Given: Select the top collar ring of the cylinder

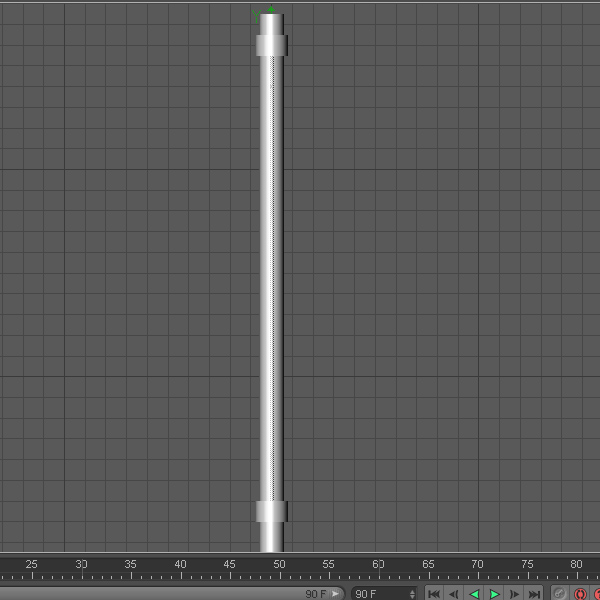Looking at the screenshot, I should 272,46.
